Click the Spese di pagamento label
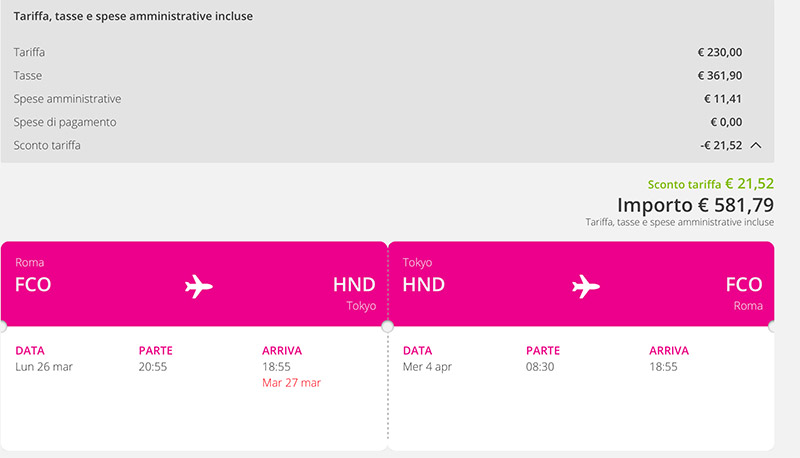This screenshot has height=458, width=800. pos(65,122)
